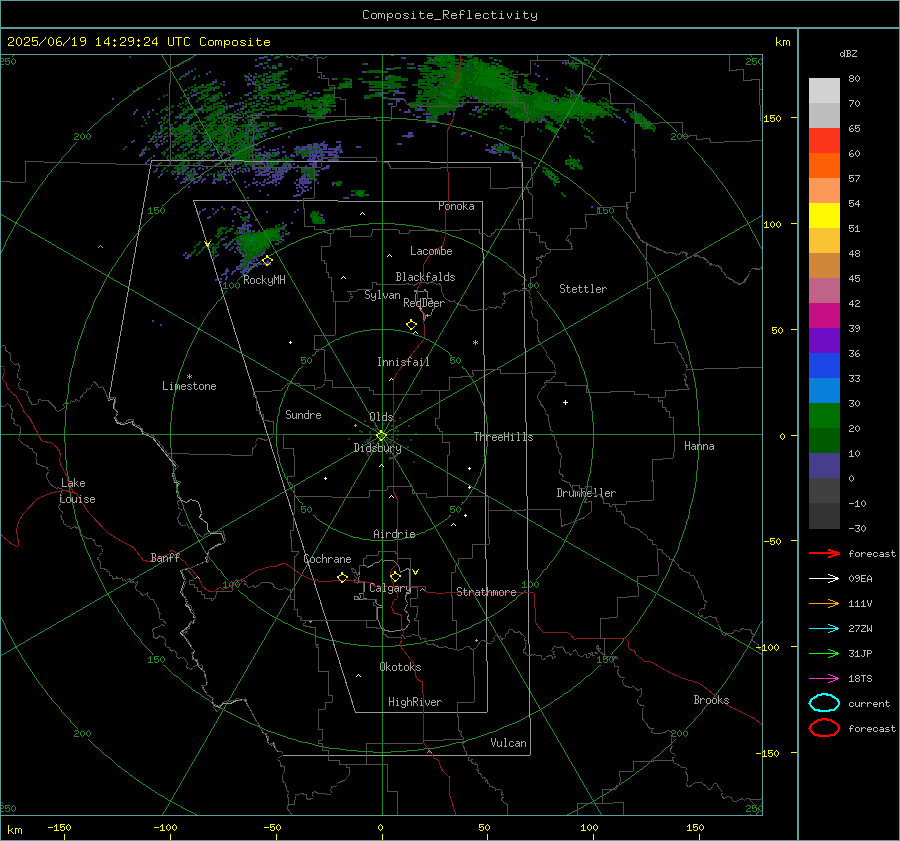The height and width of the screenshot is (841, 900).
Task: Click the asterisk marker above Limestone
Action: (x=189, y=377)
